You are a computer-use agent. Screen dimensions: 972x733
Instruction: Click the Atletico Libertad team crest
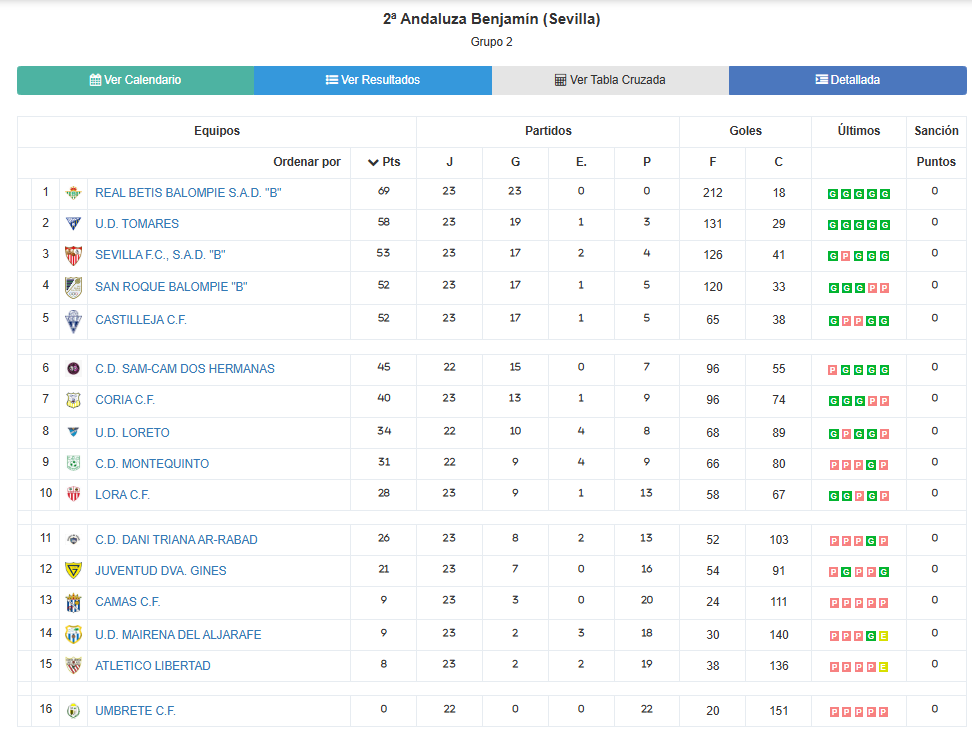click(x=73, y=665)
